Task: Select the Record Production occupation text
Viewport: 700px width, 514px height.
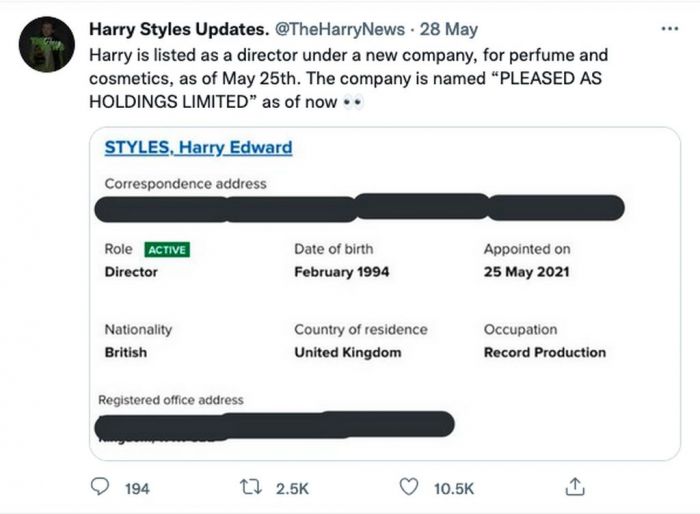Action: 544,352
